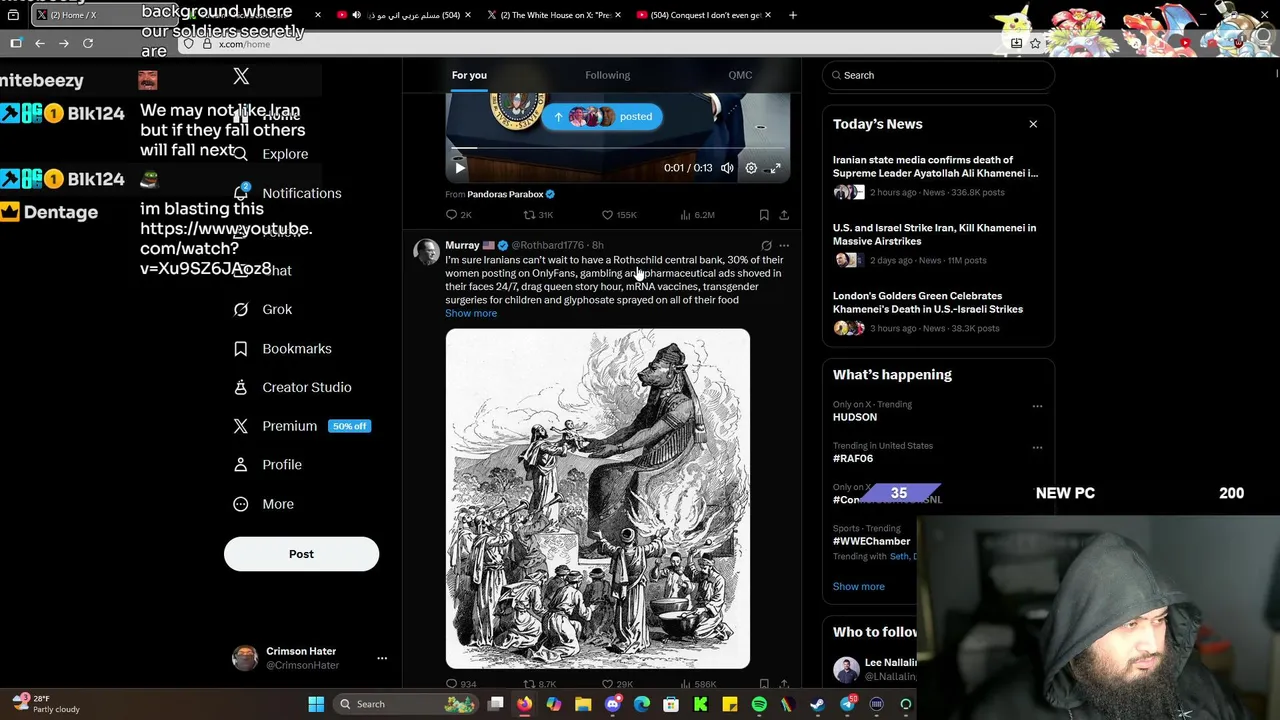Close the Today's News panel

[1033, 124]
